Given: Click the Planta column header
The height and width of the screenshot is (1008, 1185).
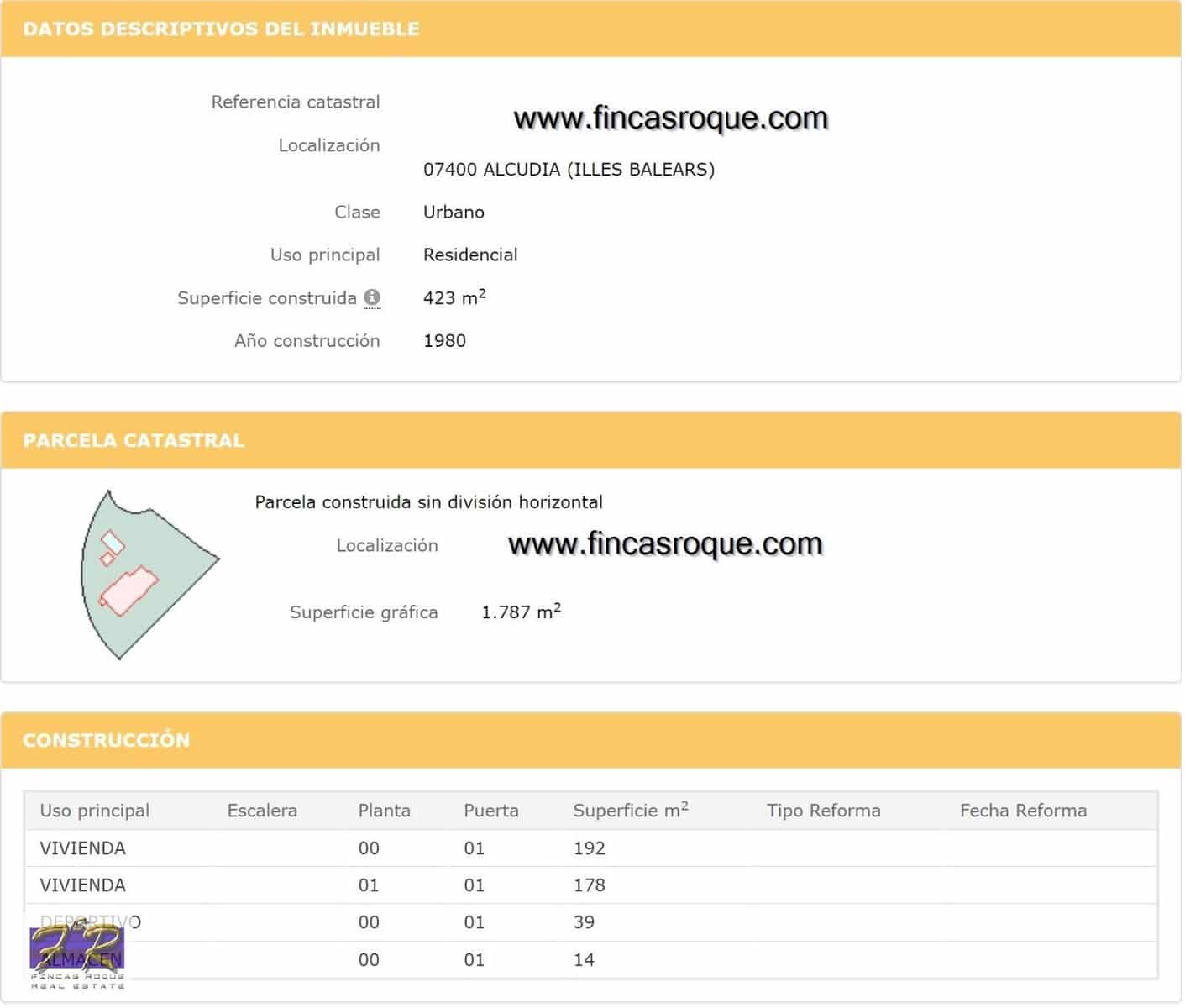Looking at the screenshot, I should point(384,811).
